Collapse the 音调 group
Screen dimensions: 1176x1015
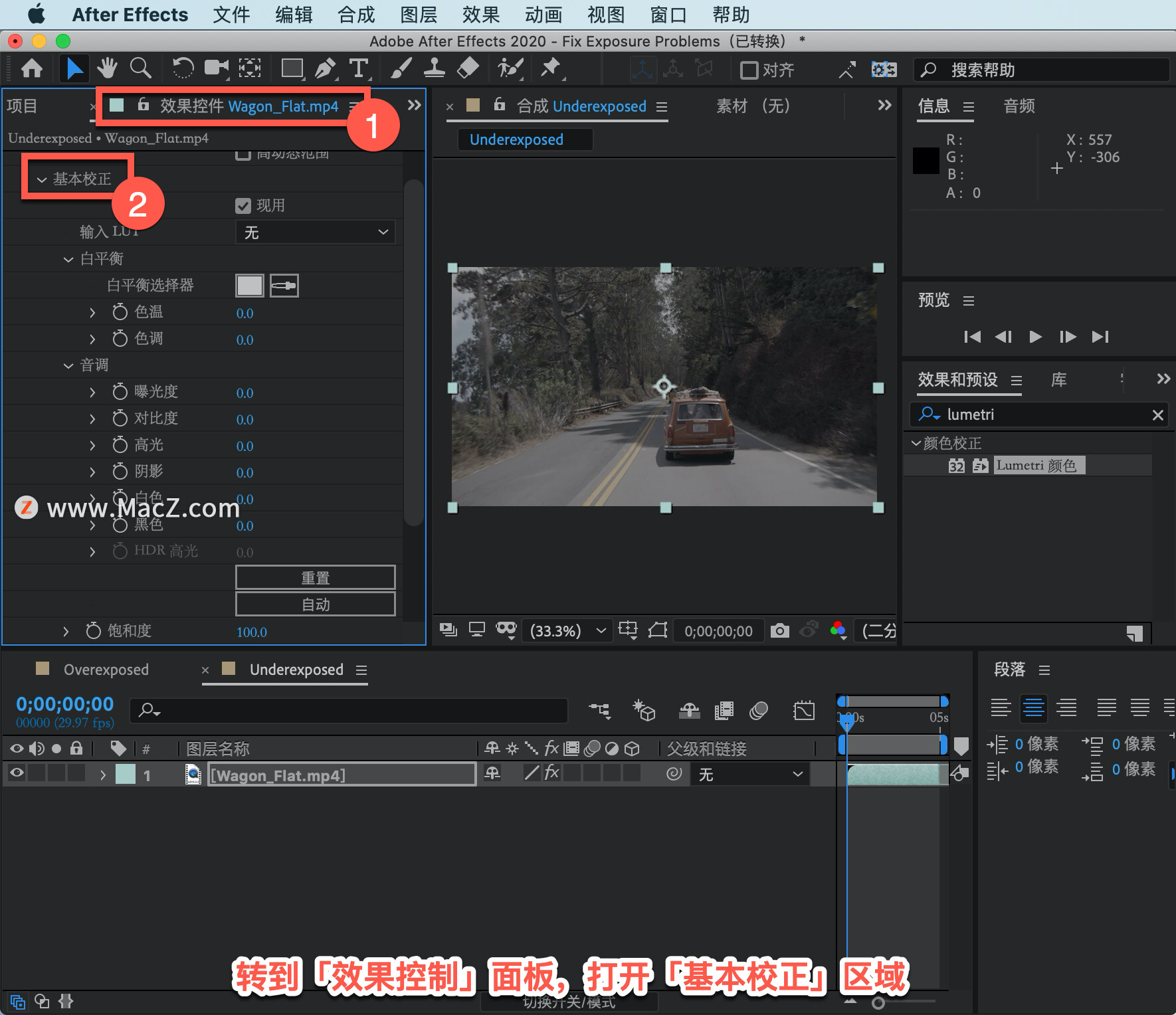[68, 365]
